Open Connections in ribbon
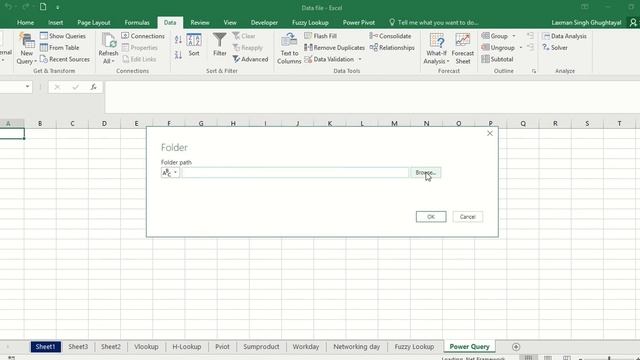The image size is (640, 360). [143, 36]
